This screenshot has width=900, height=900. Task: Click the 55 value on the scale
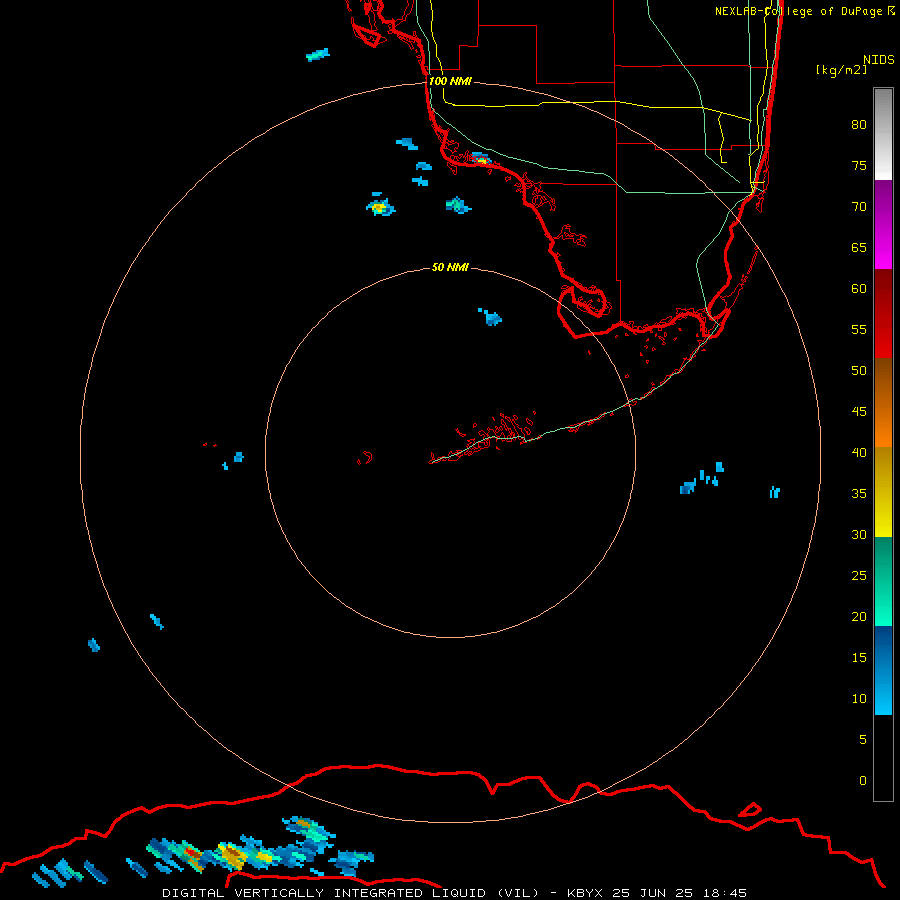[859, 329]
